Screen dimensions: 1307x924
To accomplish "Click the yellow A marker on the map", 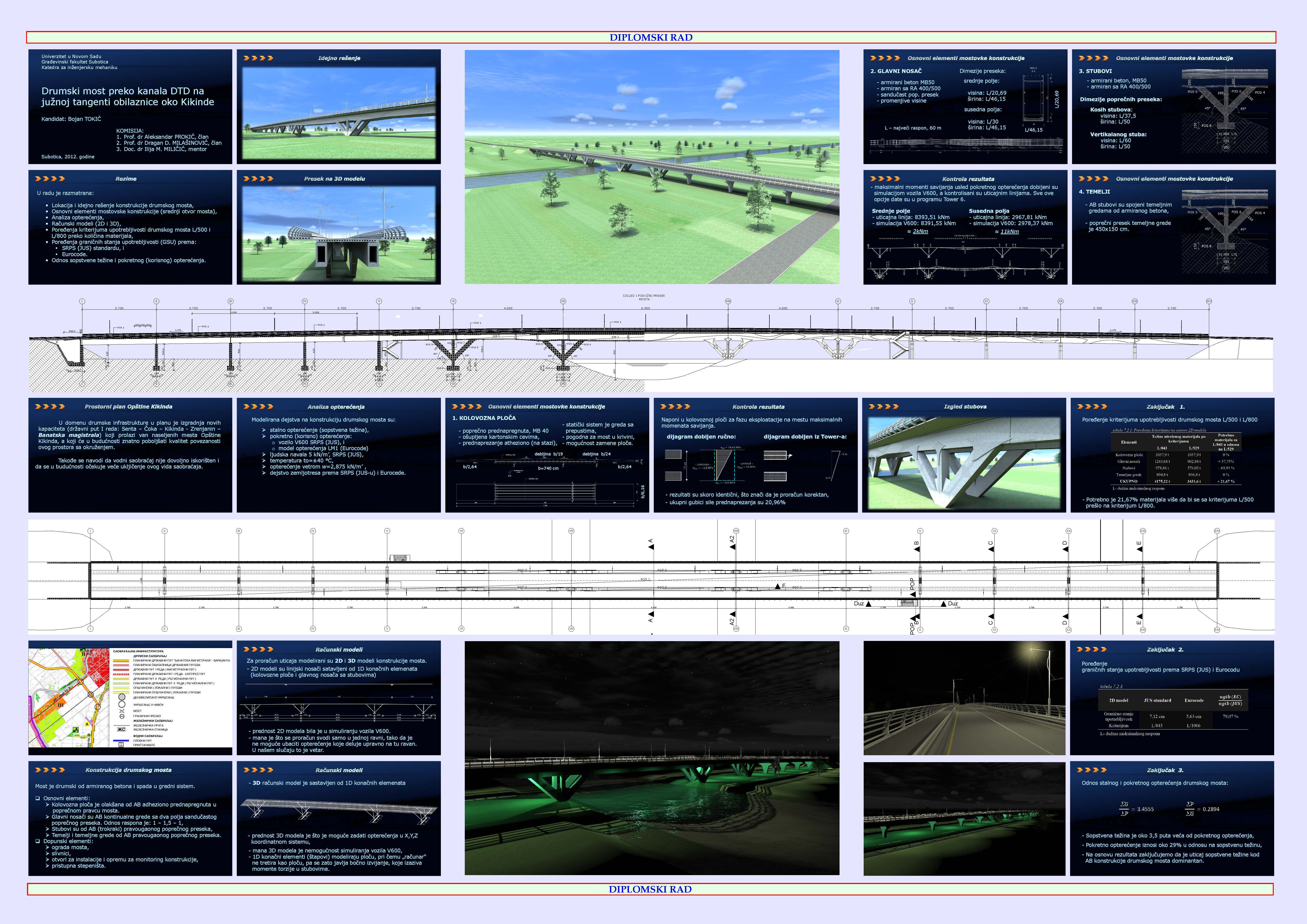I will (x=87, y=724).
